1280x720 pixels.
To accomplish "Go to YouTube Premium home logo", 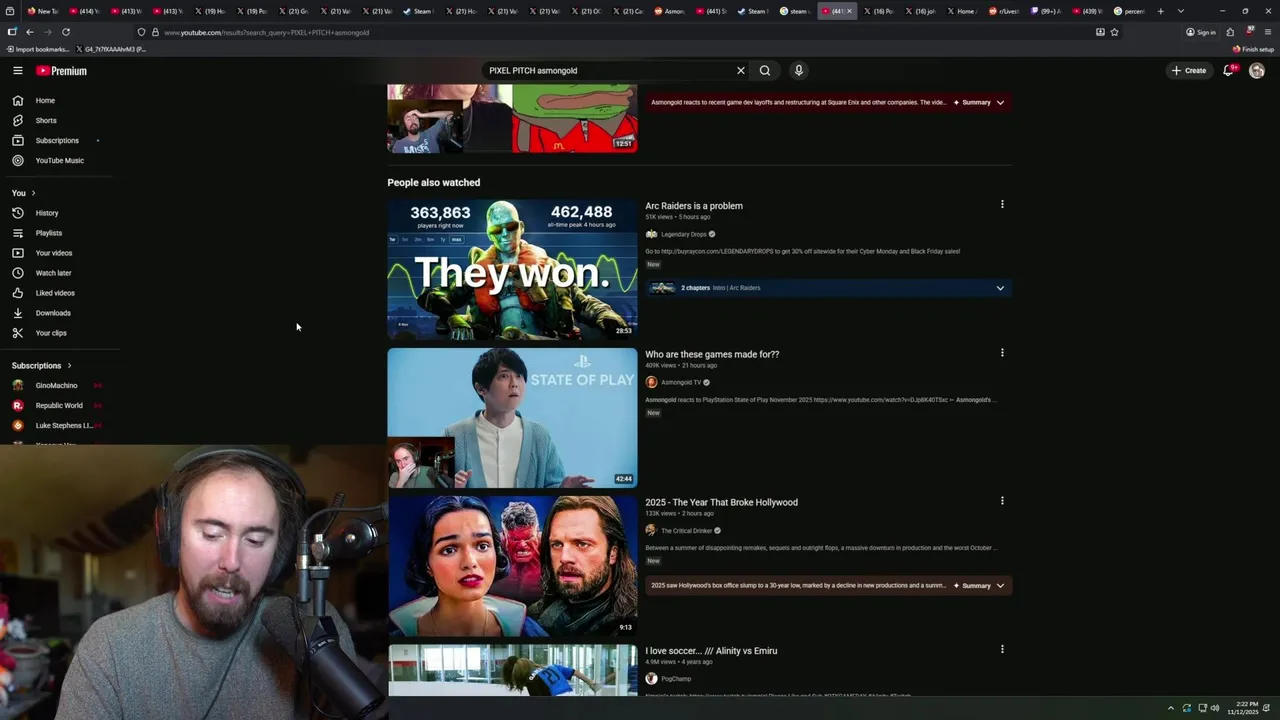I will 62,71.
